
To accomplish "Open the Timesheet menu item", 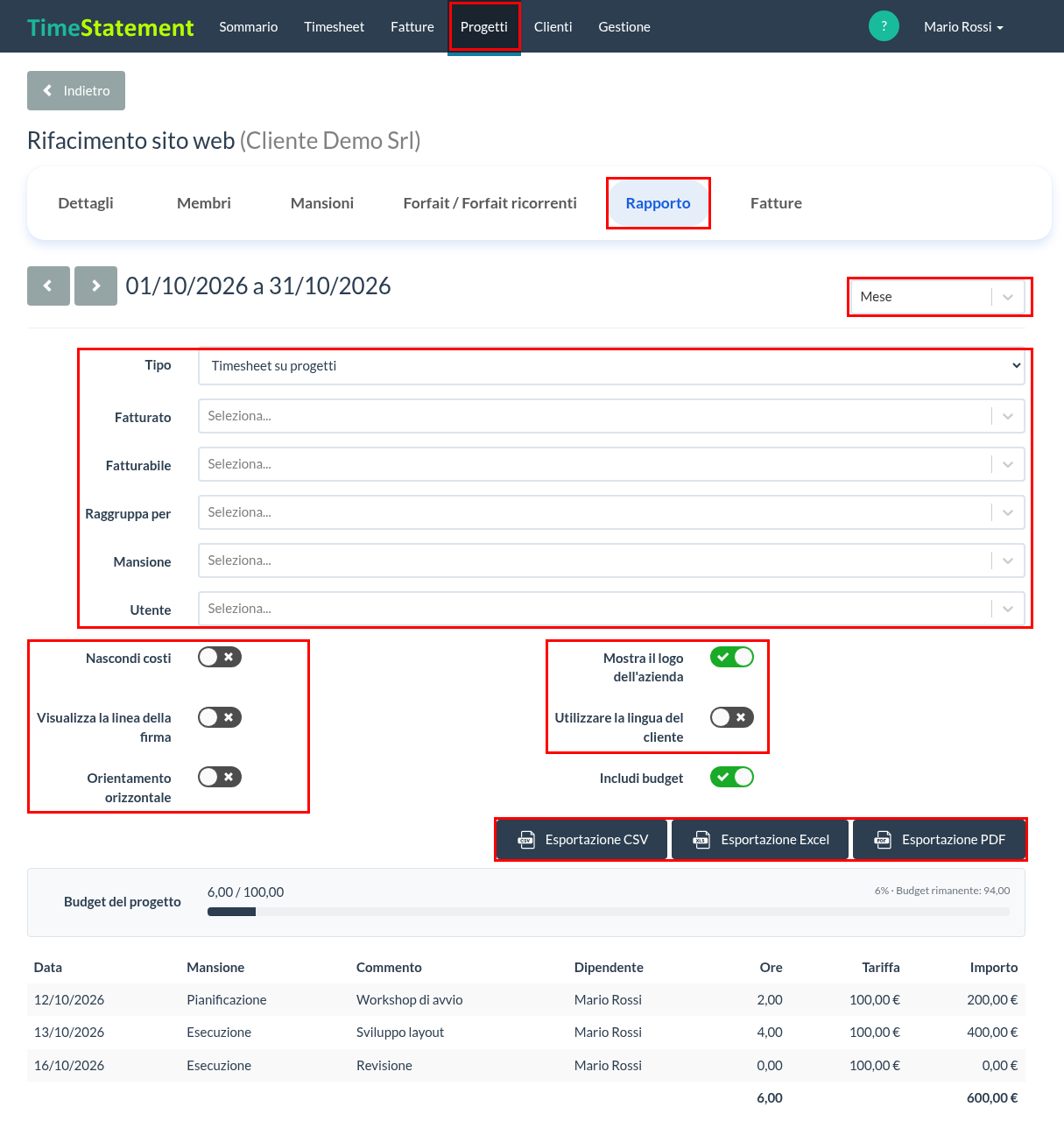I will 334,27.
